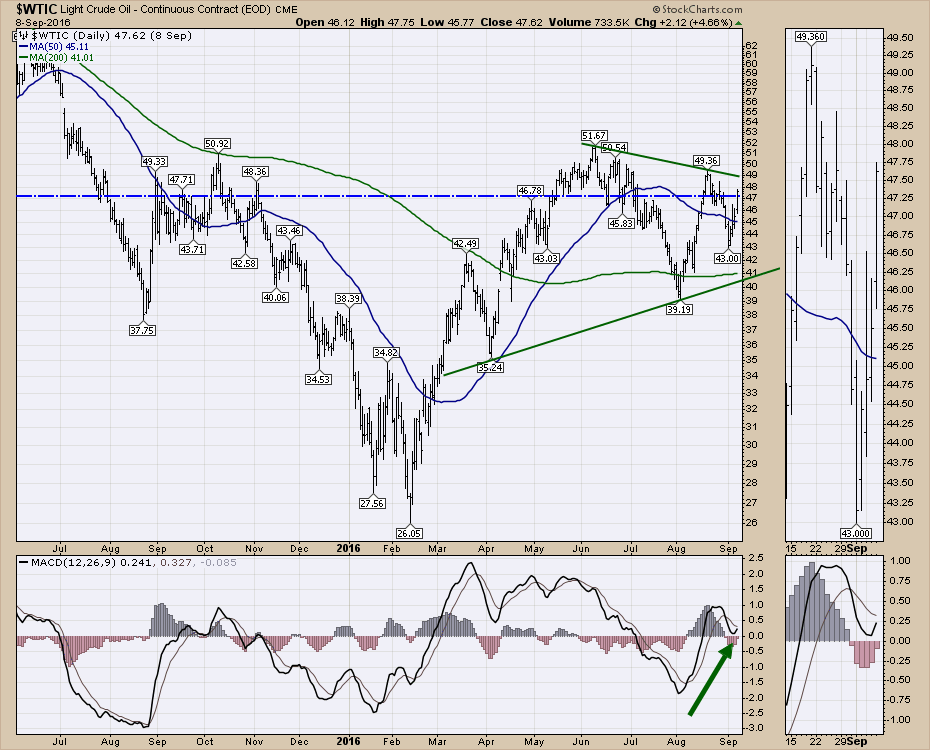Click the 34.82 price label
Viewport: 930px width, 750px height.
pos(386,352)
